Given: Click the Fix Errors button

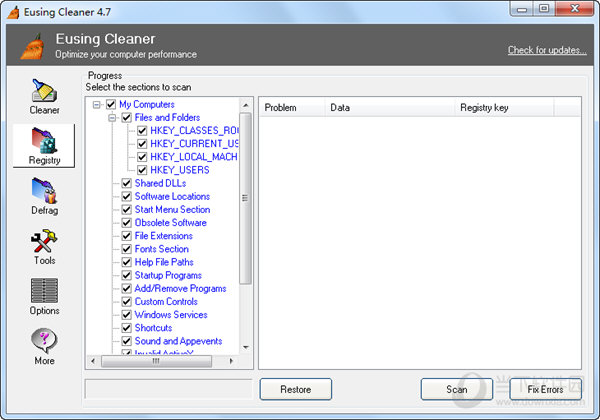Looking at the screenshot, I should click(x=546, y=389).
